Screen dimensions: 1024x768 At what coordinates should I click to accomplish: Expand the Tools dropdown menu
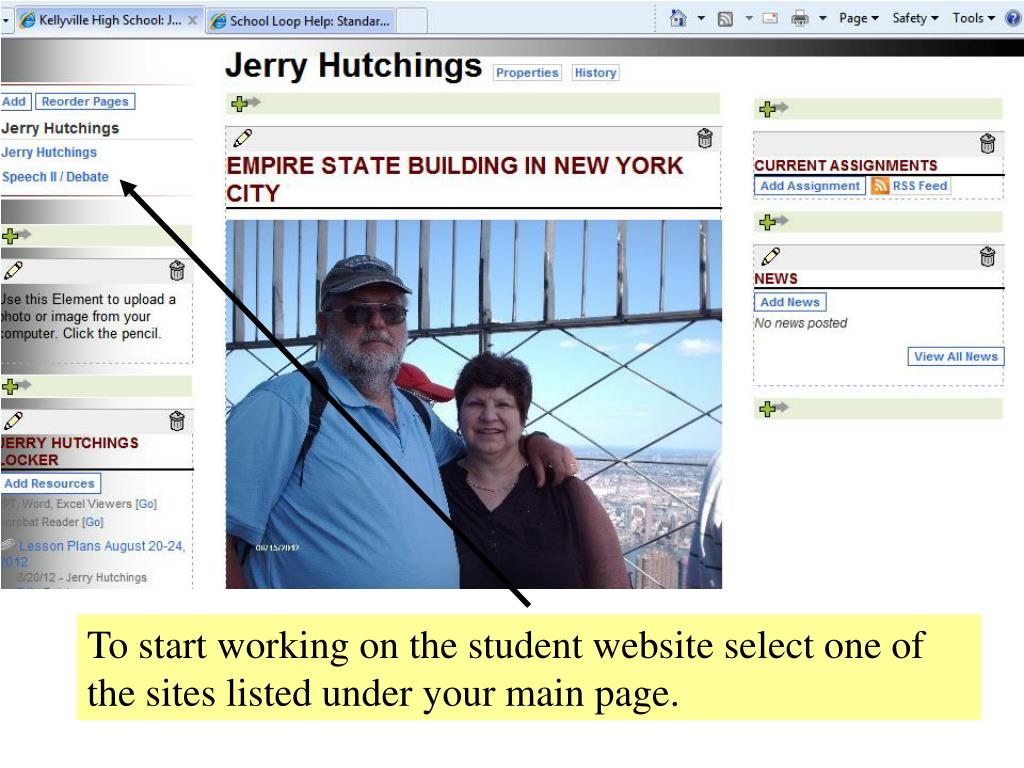click(x=973, y=18)
